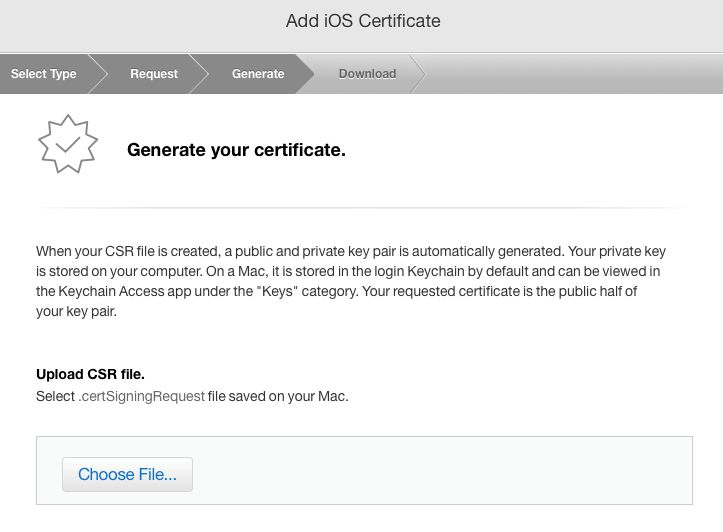The image size is (723, 532).
Task: Open the Request step in breadcrumb
Action: [154, 74]
